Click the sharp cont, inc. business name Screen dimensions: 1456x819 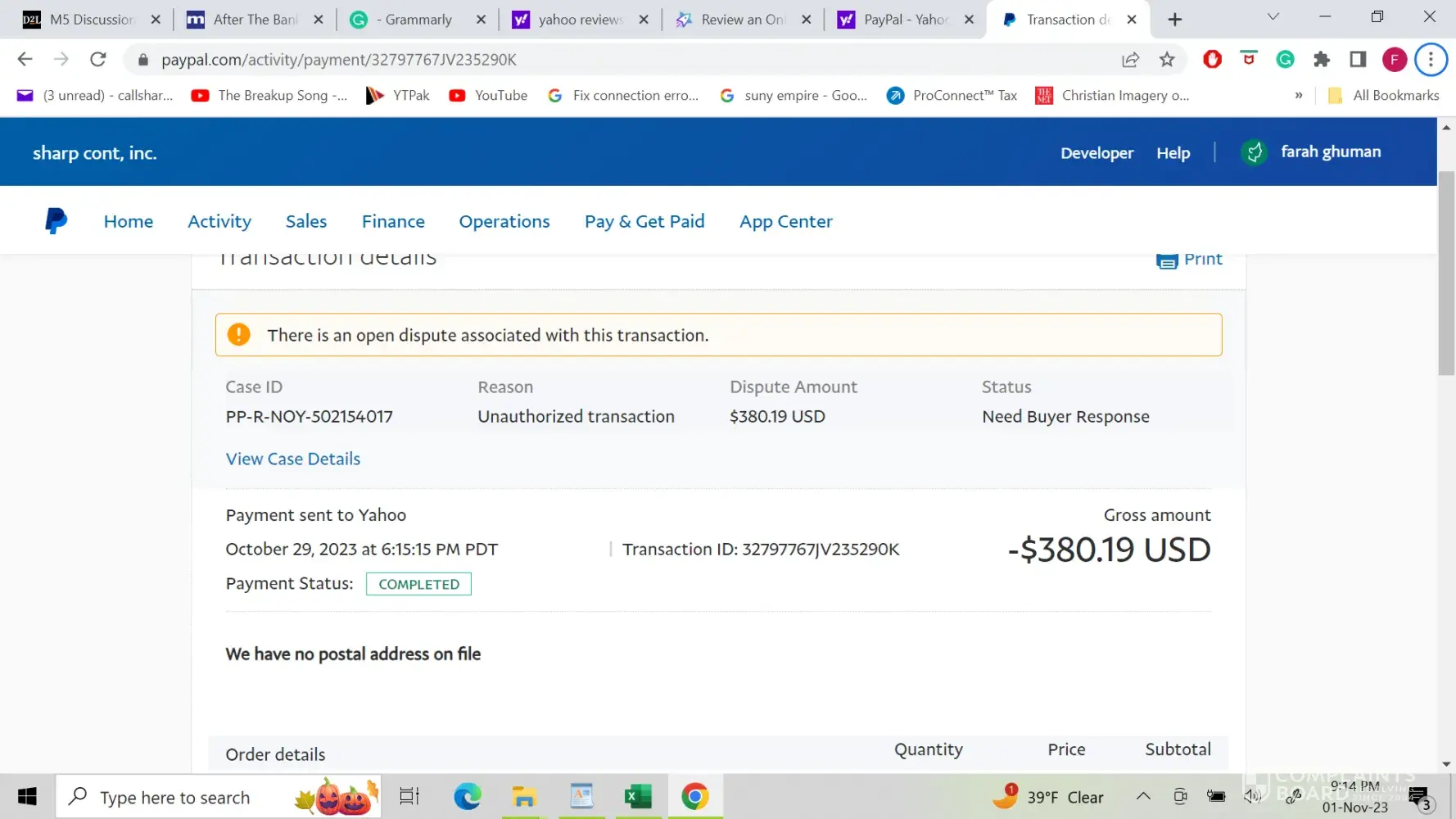tap(94, 153)
